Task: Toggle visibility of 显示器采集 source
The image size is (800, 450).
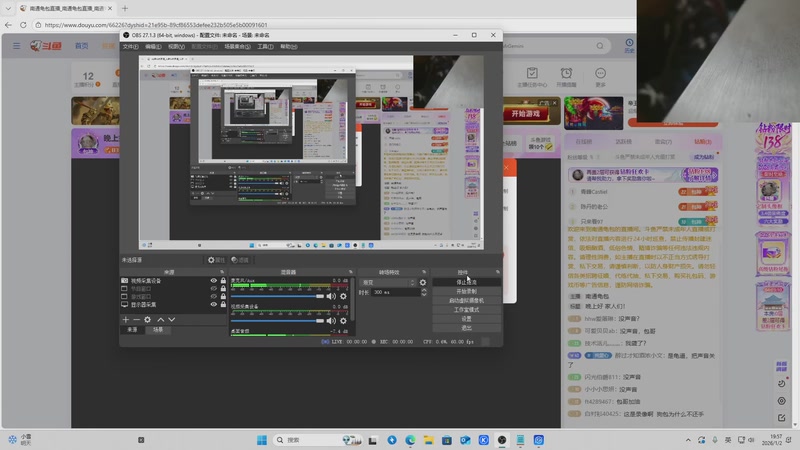Action: (x=213, y=304)
